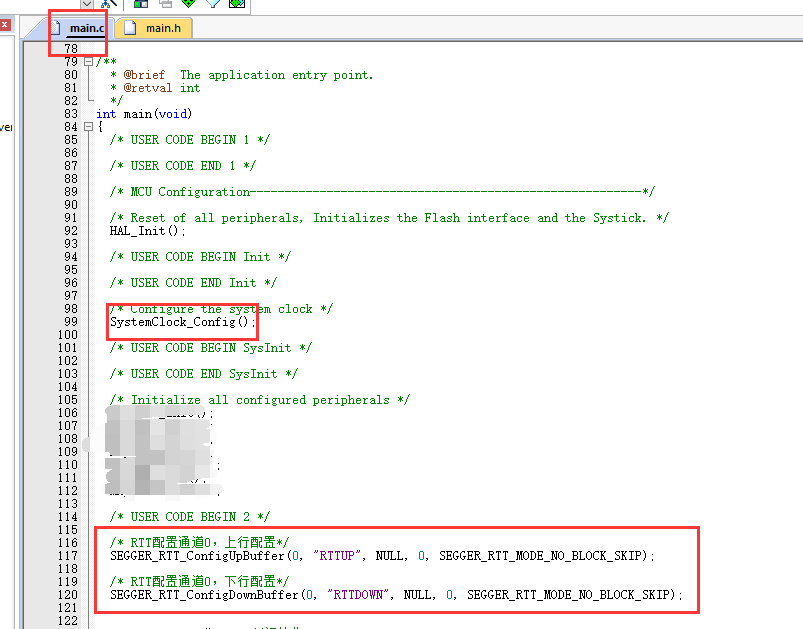Collapse the main function body at line 84
803x629 pixels.
[x=90, y=126]
